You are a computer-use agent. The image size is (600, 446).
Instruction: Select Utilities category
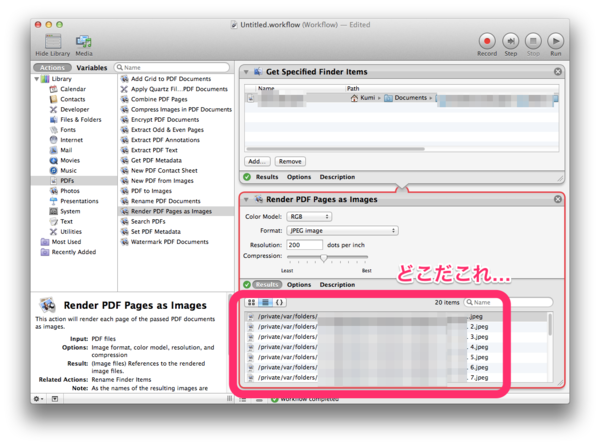(x=71, y=232)
